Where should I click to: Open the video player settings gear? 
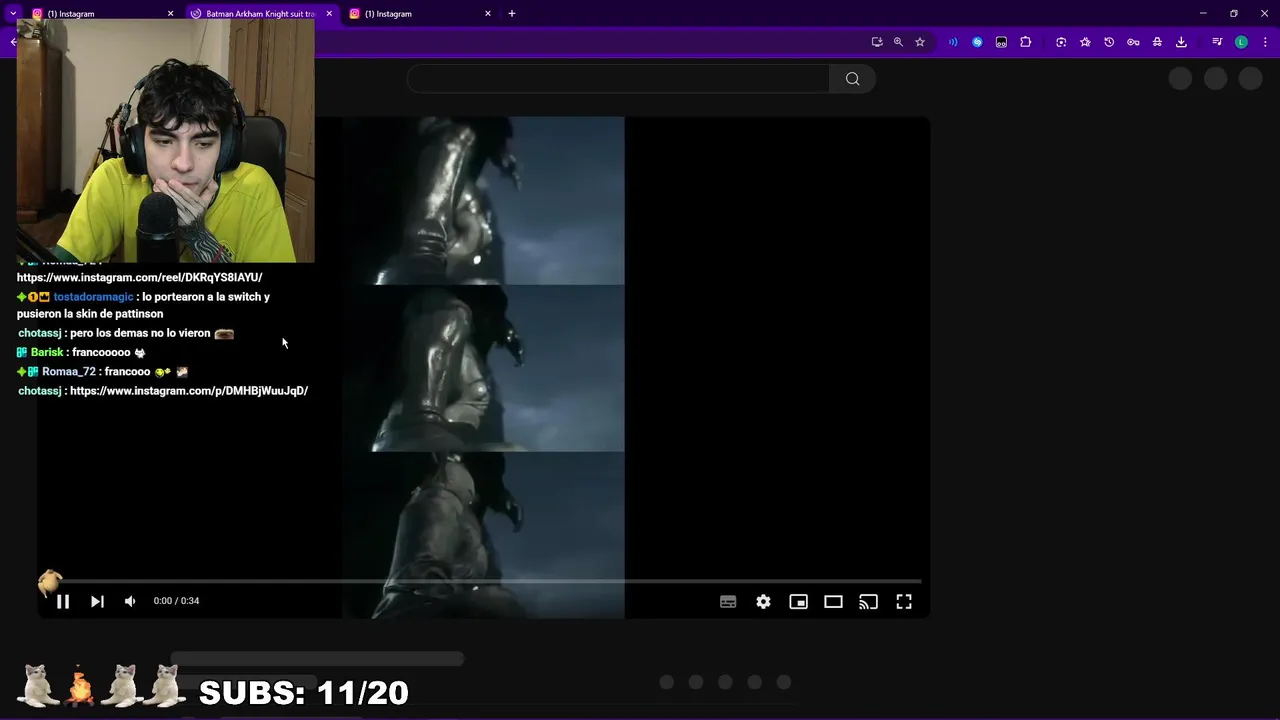pyautogui.click(x=763, y=601)
